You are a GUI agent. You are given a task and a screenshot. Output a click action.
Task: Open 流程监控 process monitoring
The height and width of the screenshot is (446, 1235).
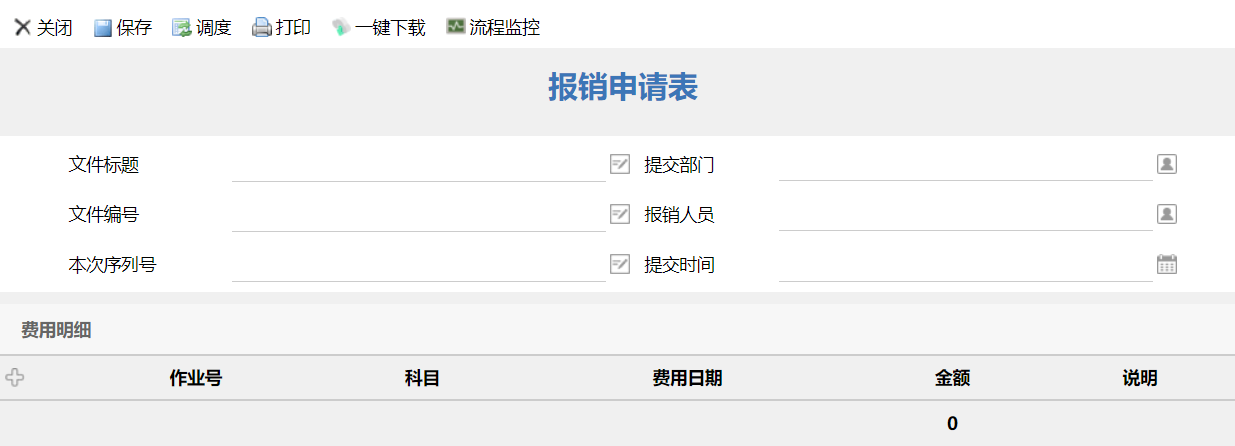[493, 28]
